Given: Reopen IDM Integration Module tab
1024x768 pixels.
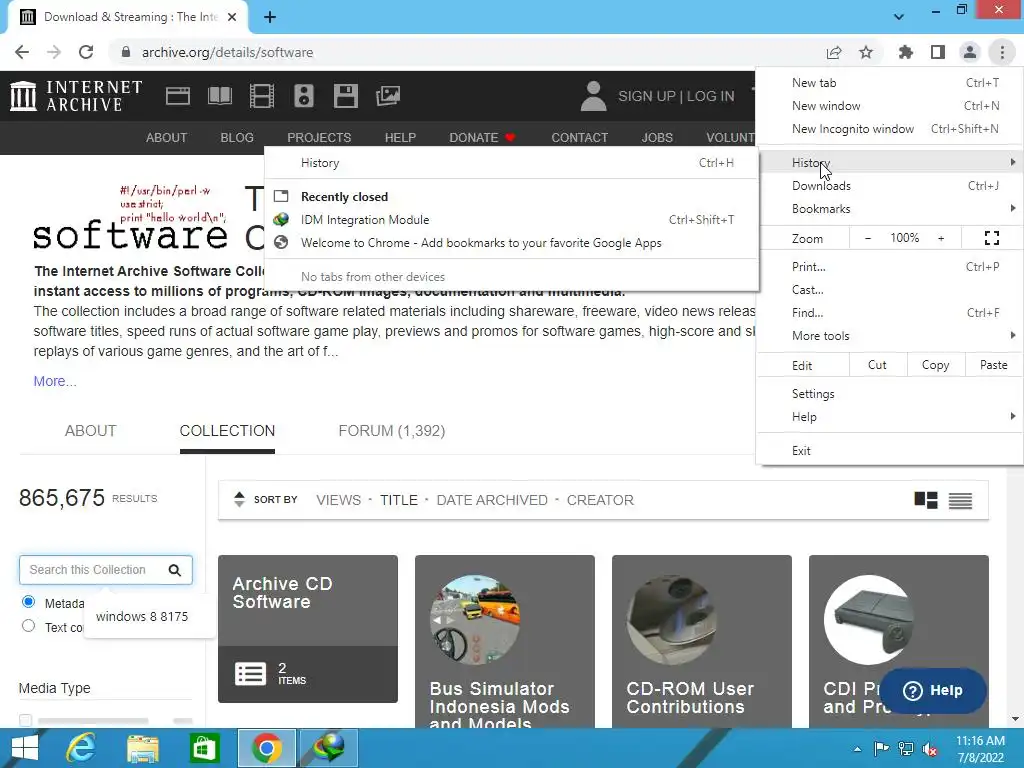Looking at the screenshot, I should pyautogui.click(x=511, y=220).
